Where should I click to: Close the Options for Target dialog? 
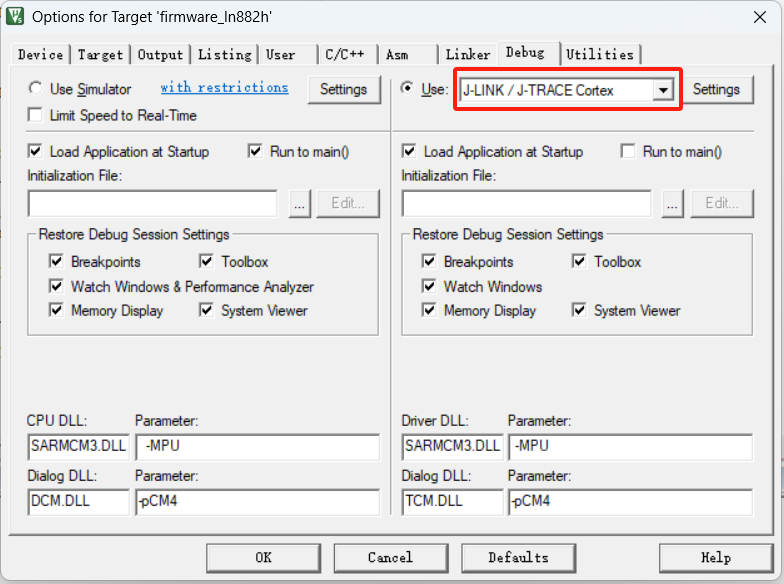[x=760, y=17]
